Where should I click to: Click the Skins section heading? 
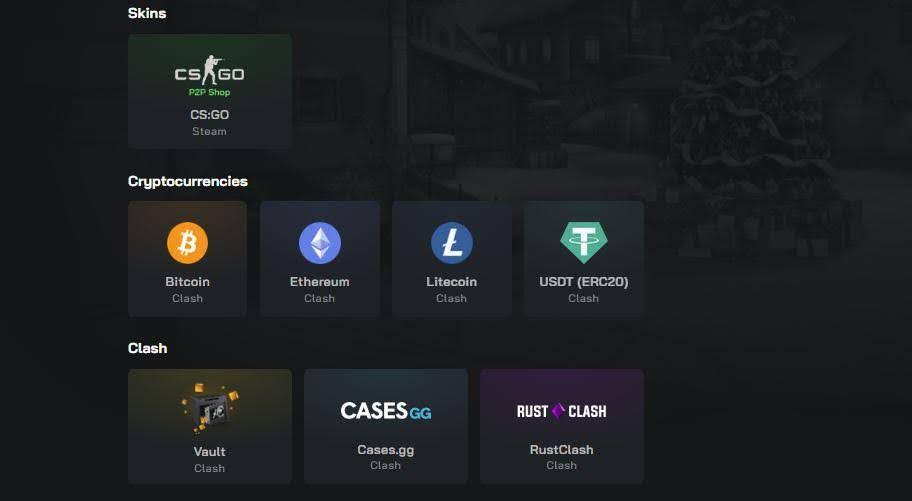147,13
